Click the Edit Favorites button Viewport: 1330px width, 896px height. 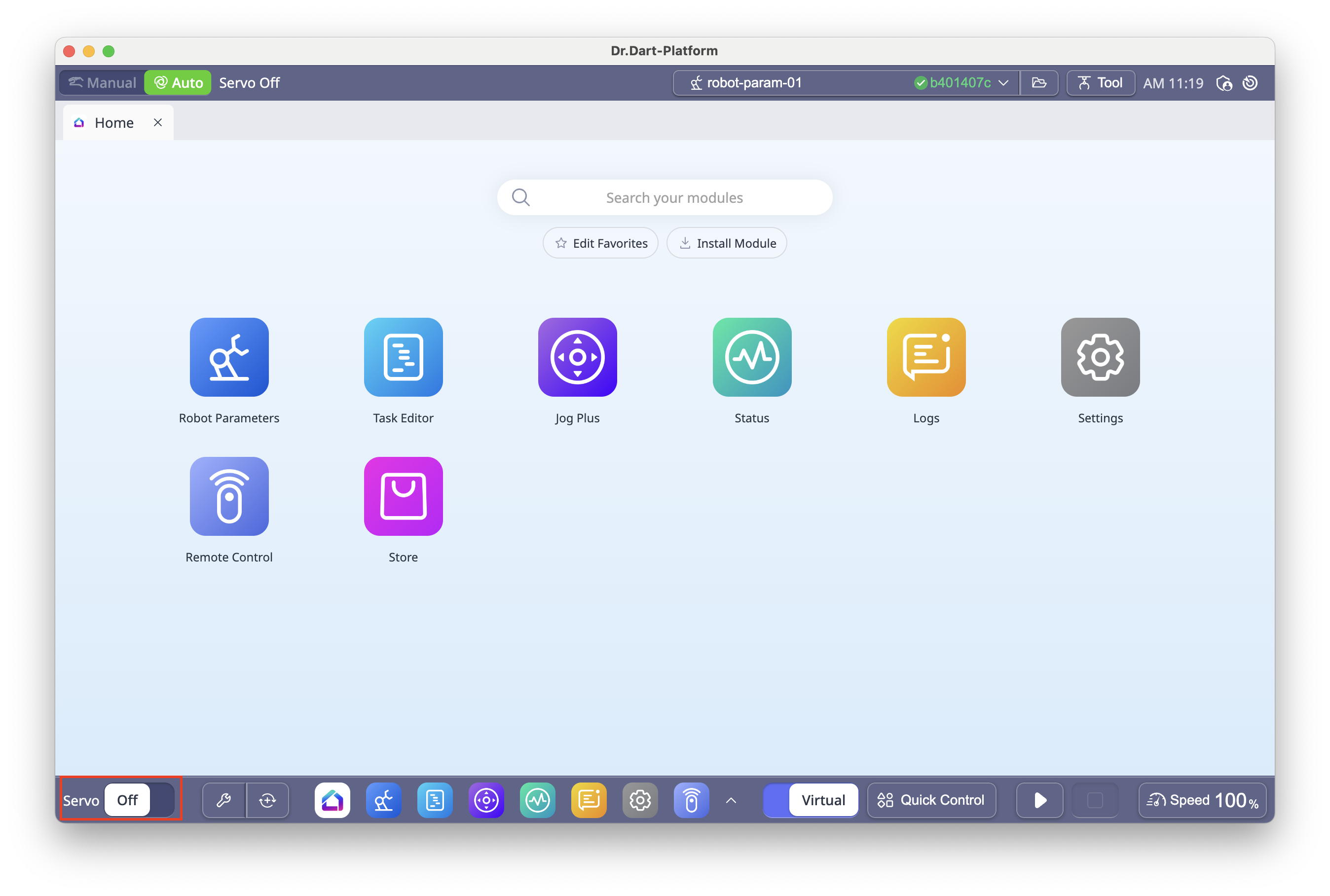coord(600,243)
